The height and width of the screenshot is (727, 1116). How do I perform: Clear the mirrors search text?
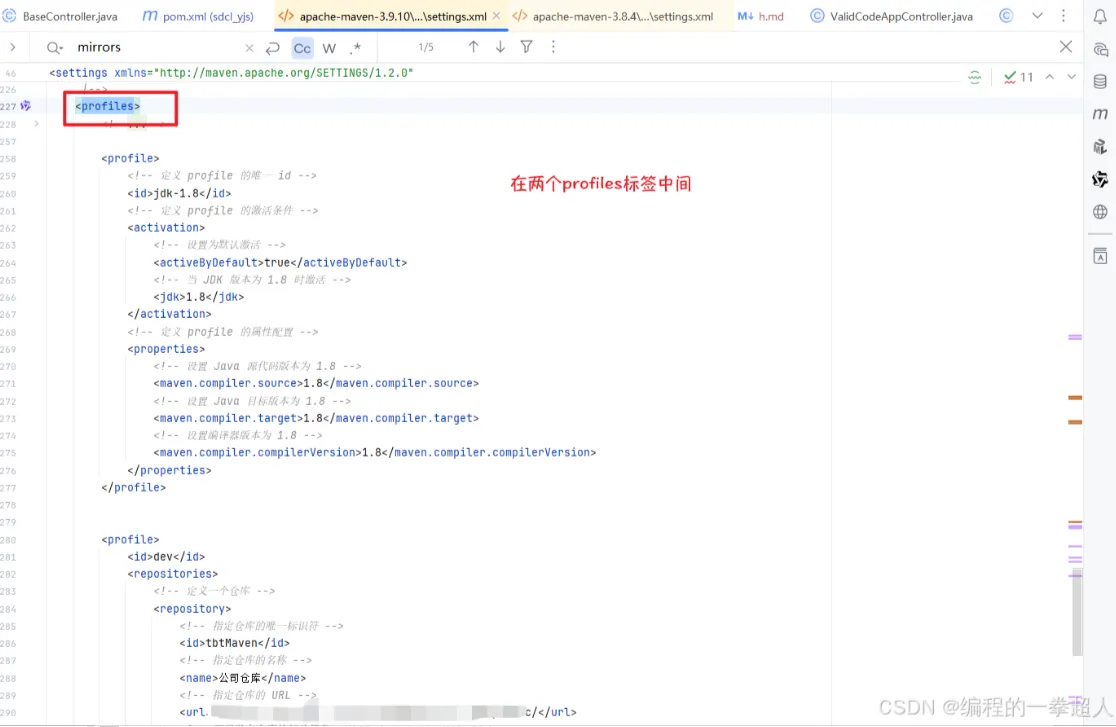pos(249,48)
